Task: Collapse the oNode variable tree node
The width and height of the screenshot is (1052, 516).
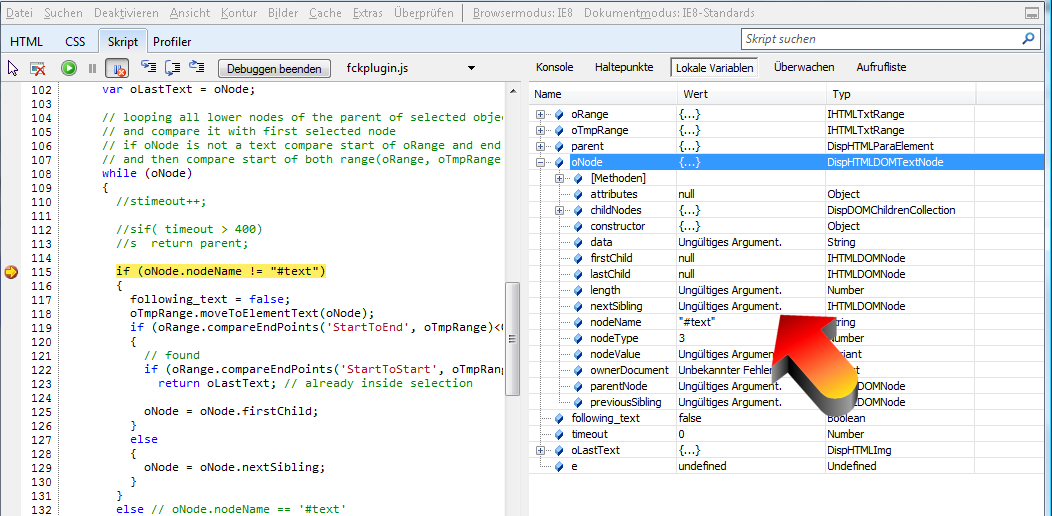Action: (x=541, y=162)
